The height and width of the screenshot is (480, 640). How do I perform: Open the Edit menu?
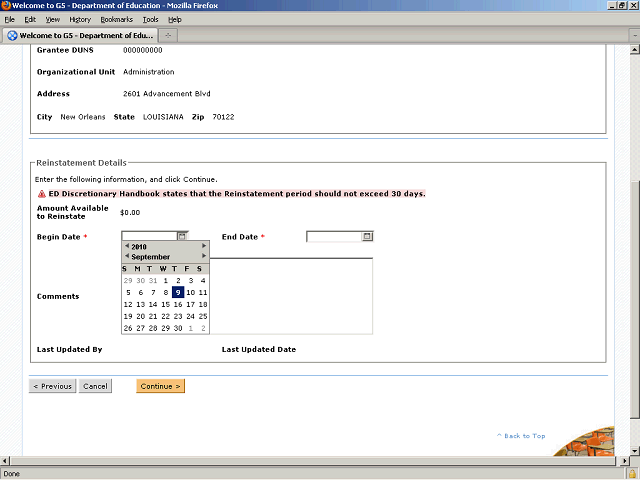pyautogui.click(x=30, y=20)
